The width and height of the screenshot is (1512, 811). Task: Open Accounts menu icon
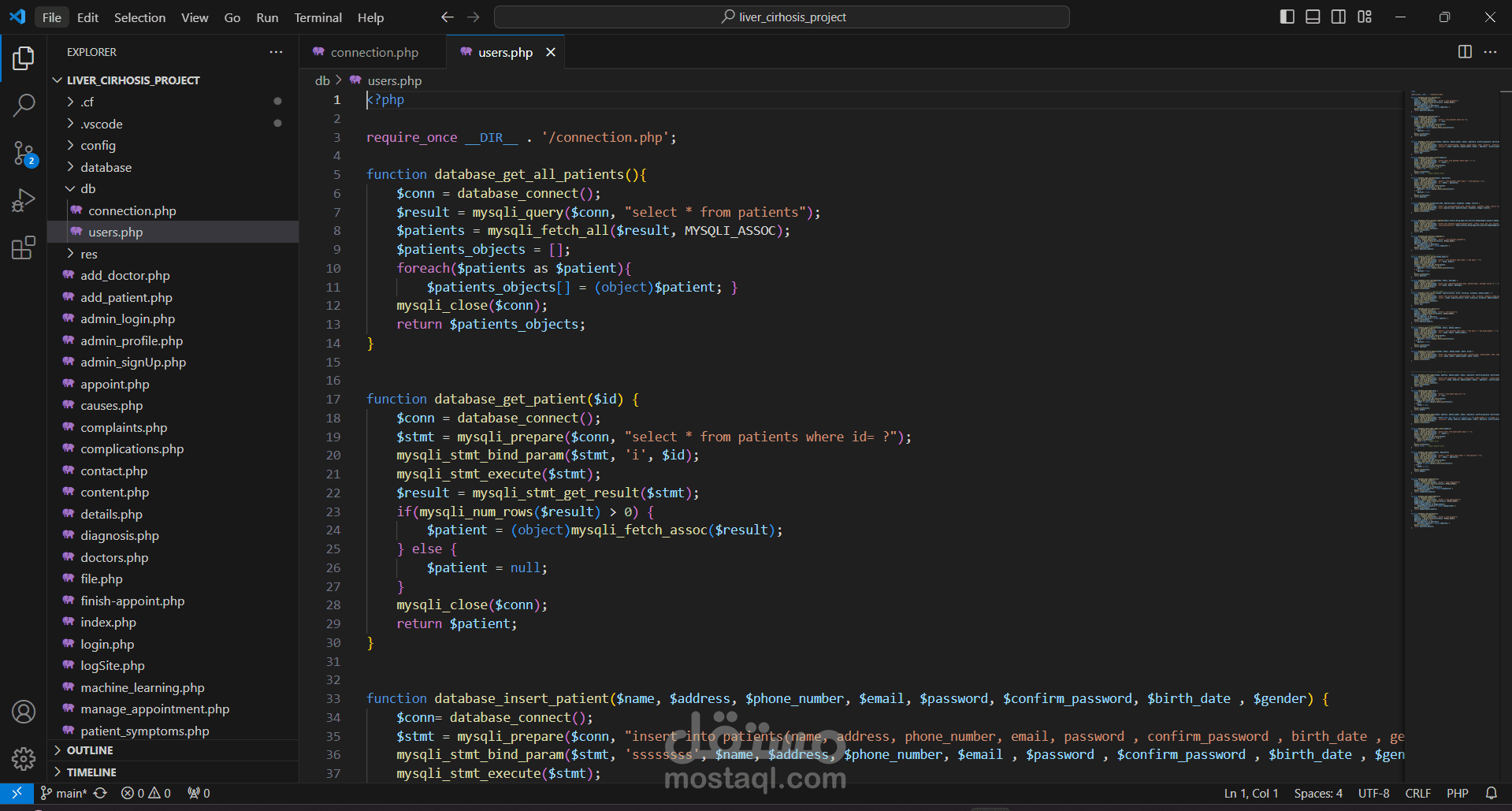click(24, 712)
